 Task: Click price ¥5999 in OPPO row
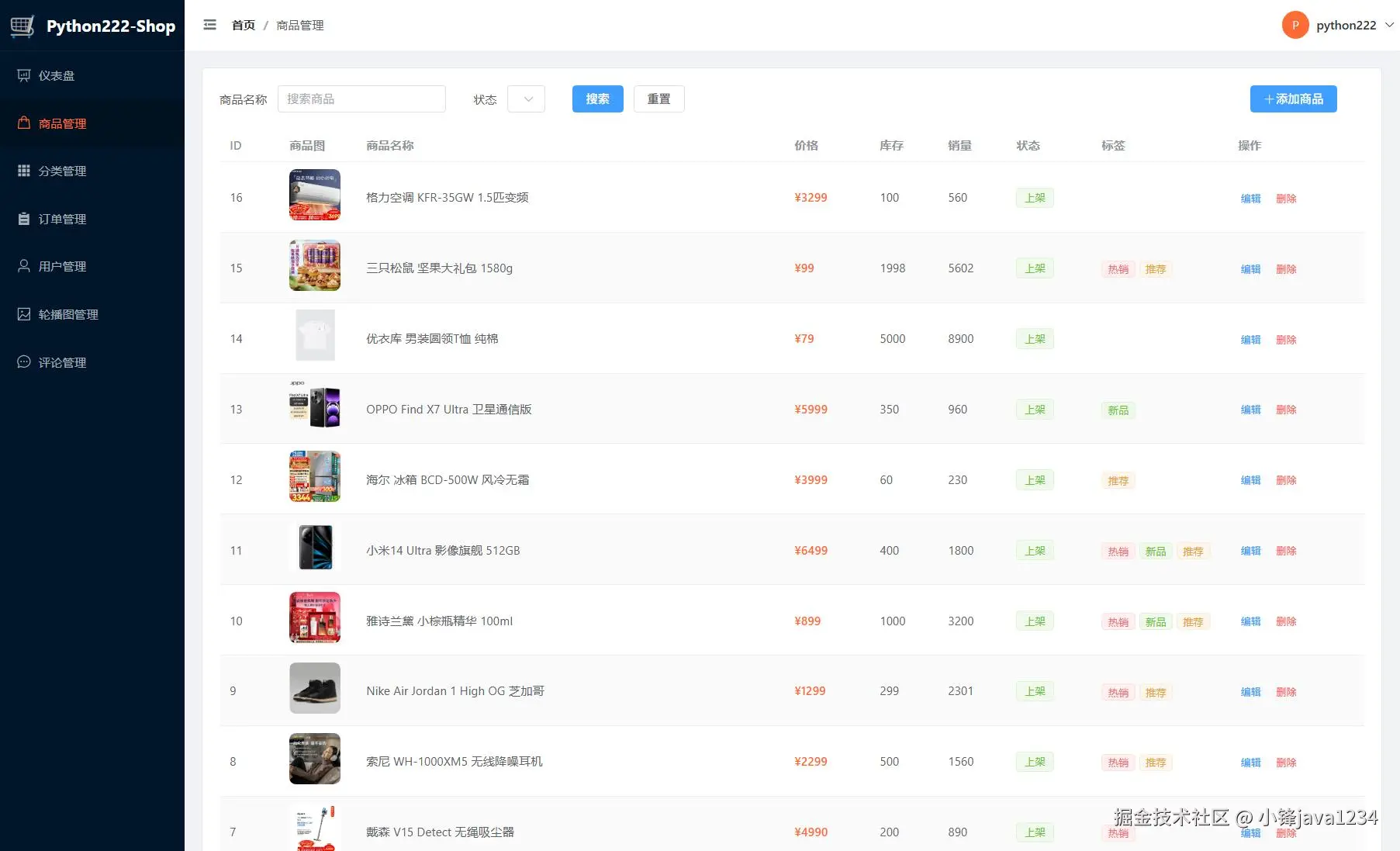811,410
